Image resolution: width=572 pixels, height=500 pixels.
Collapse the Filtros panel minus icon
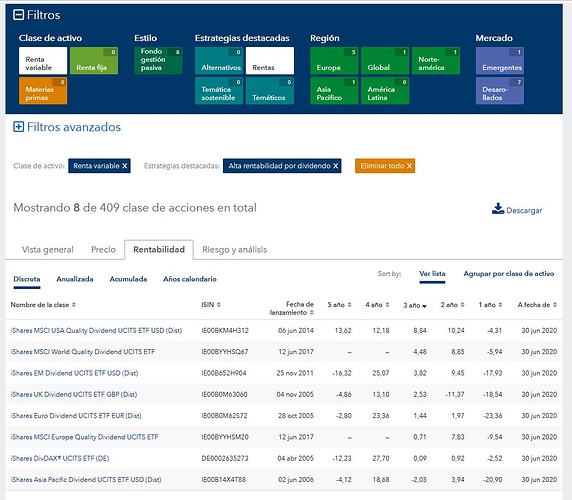(x=18, y=15)
